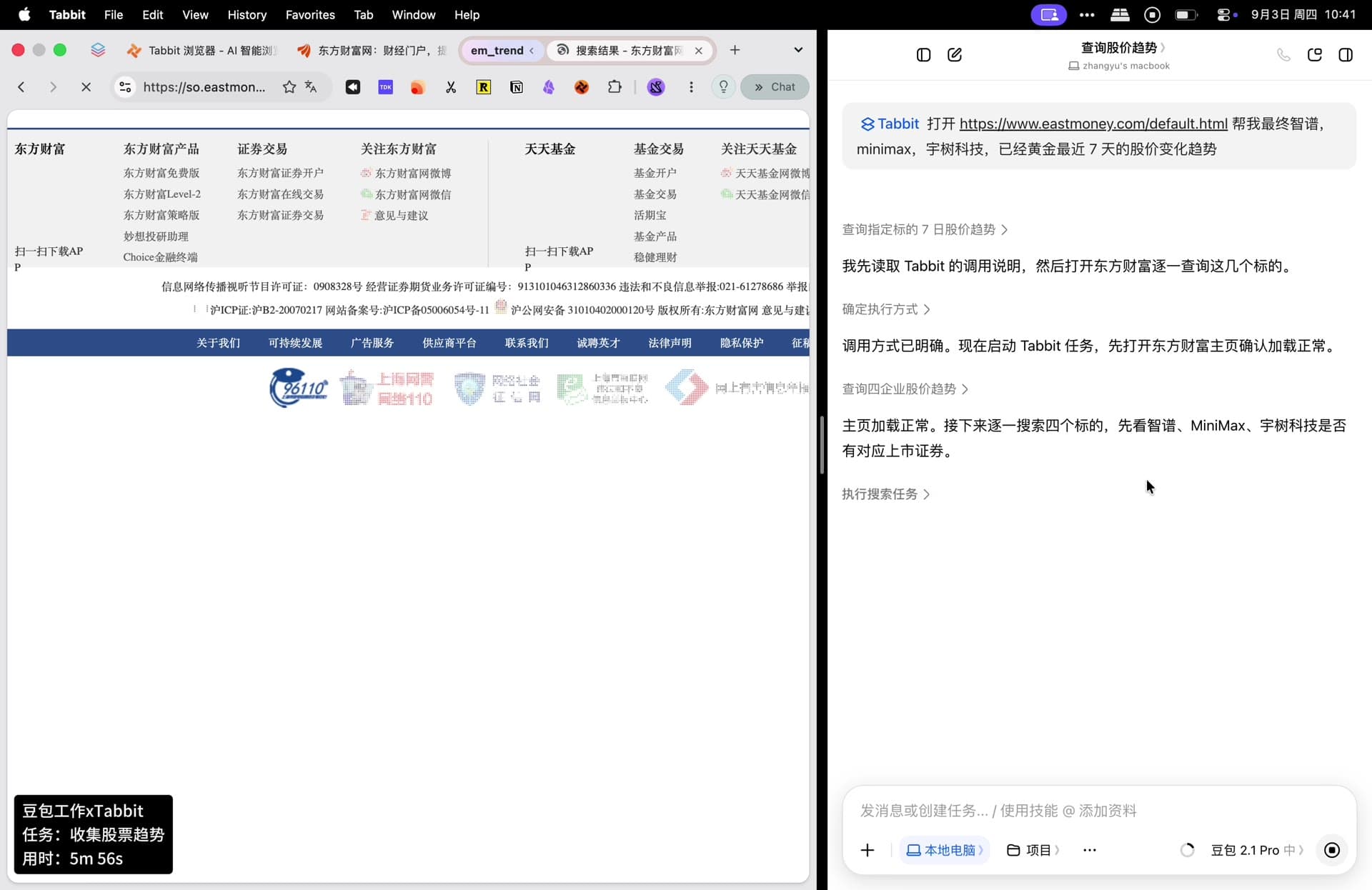Click the Tabbit workspace layers icon

click(x=98, y=50)
